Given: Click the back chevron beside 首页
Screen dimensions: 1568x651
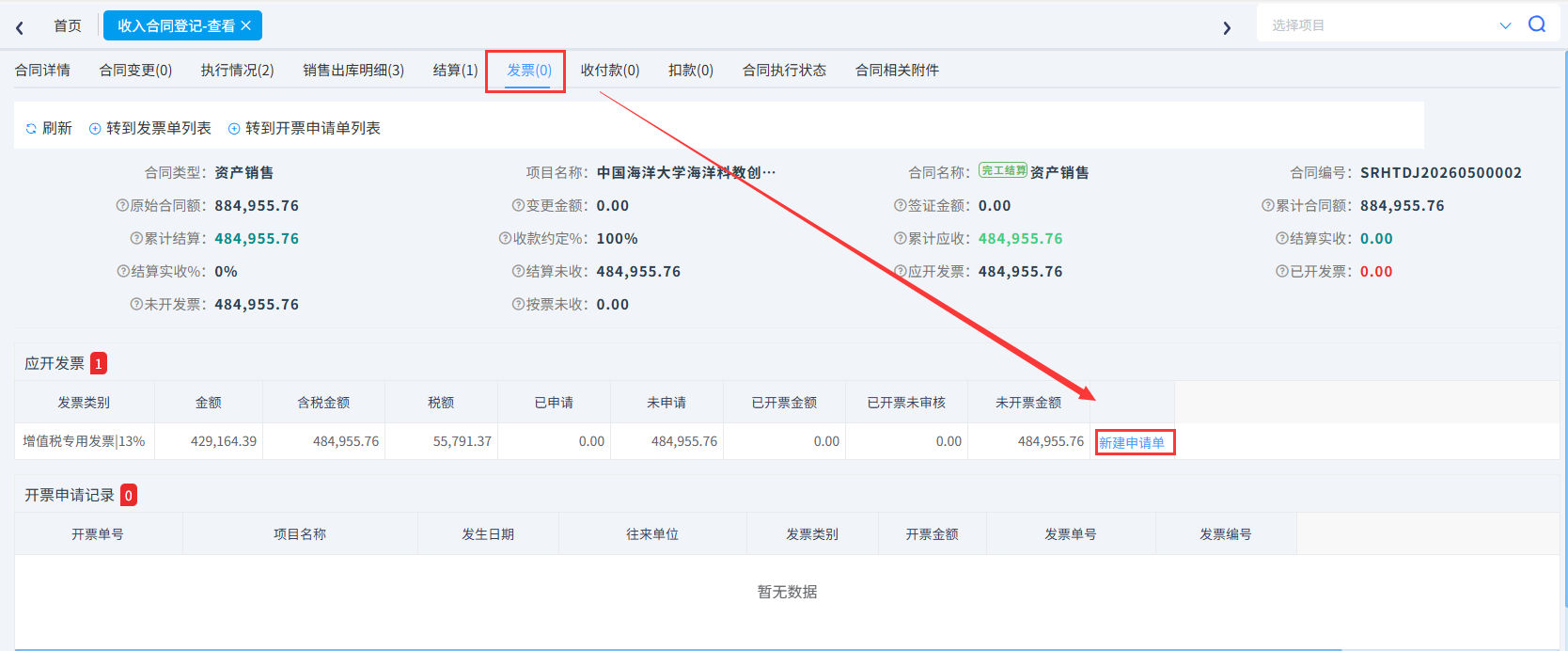Looking at the screenshot, I should pos(20,27).
